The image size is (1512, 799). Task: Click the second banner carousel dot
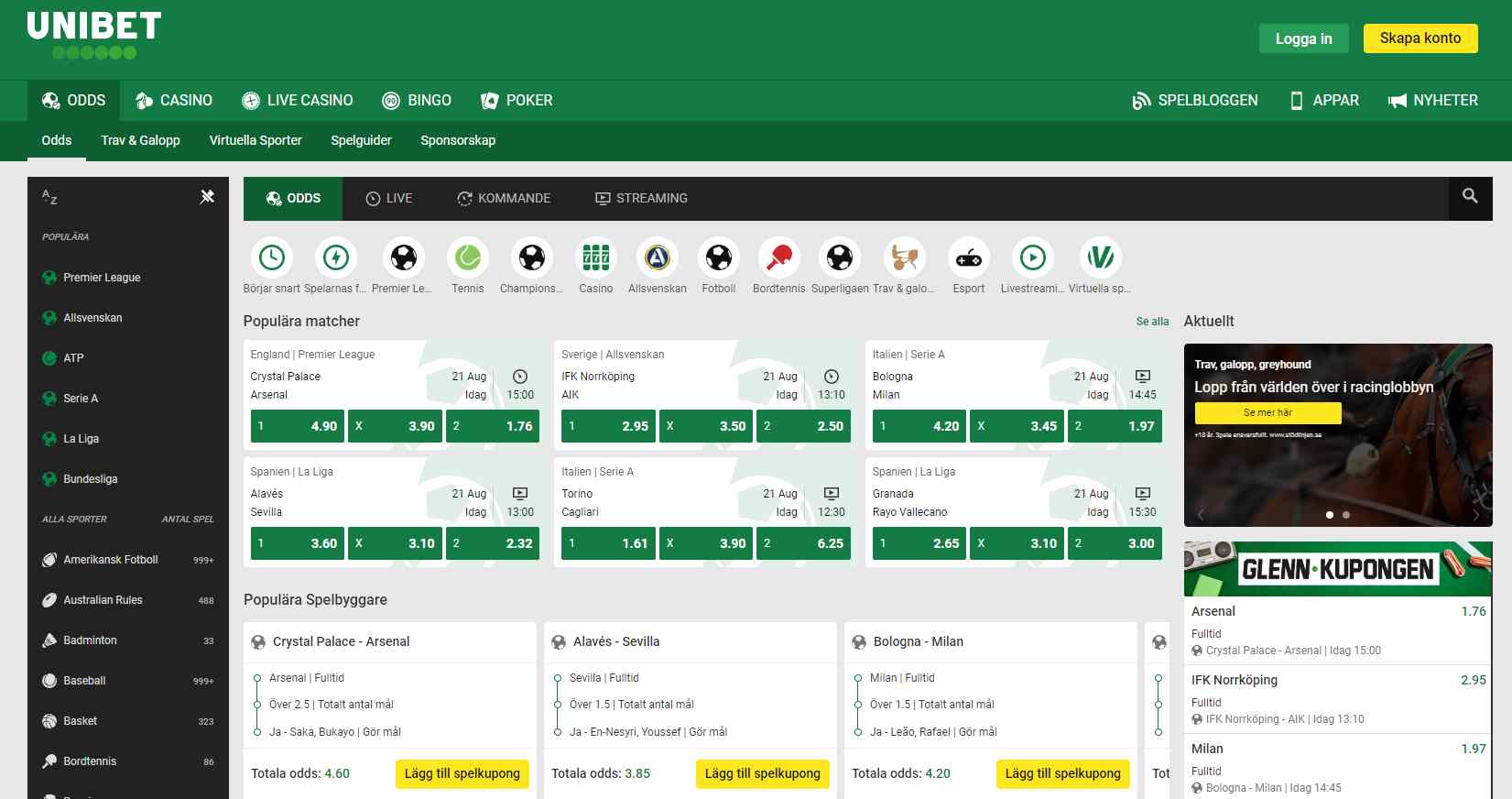(x=1346, y=515)
